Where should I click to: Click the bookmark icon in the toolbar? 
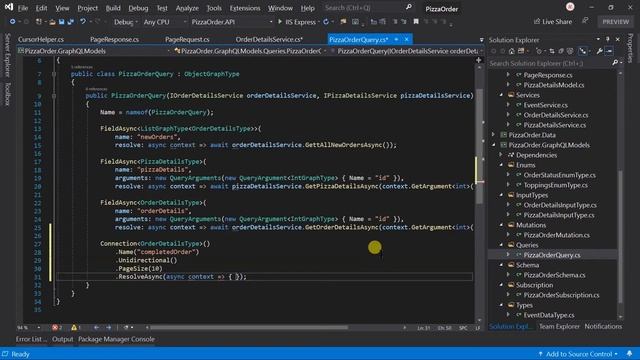tap(416, 22)
